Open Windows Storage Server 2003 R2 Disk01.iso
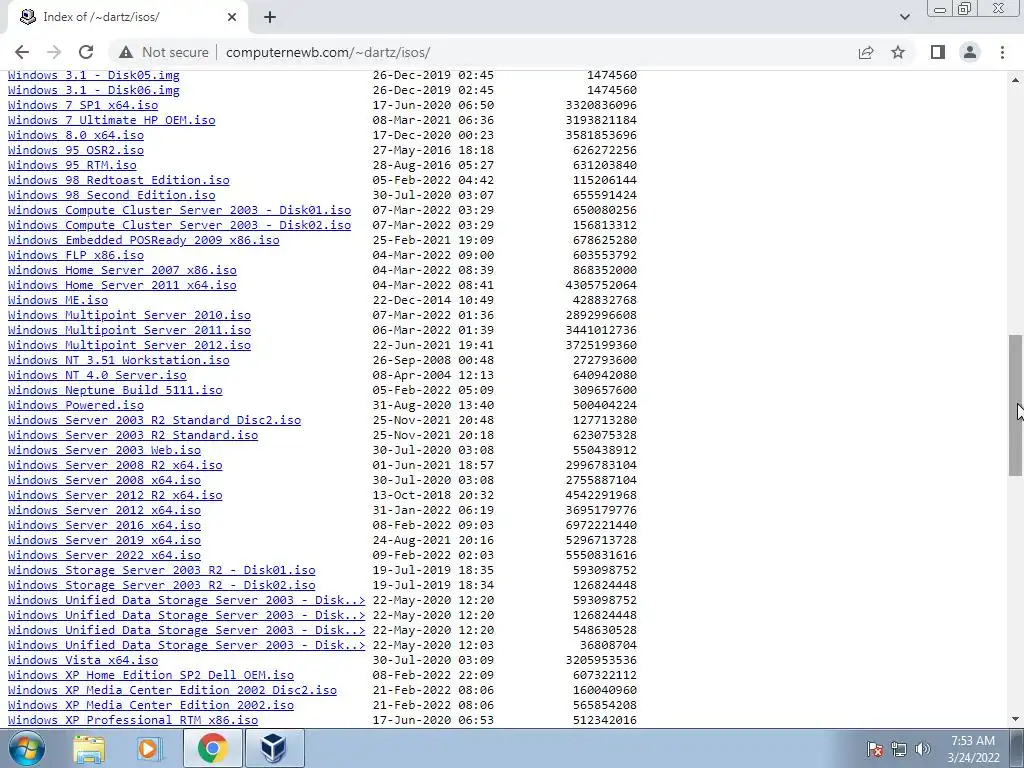 162,571
